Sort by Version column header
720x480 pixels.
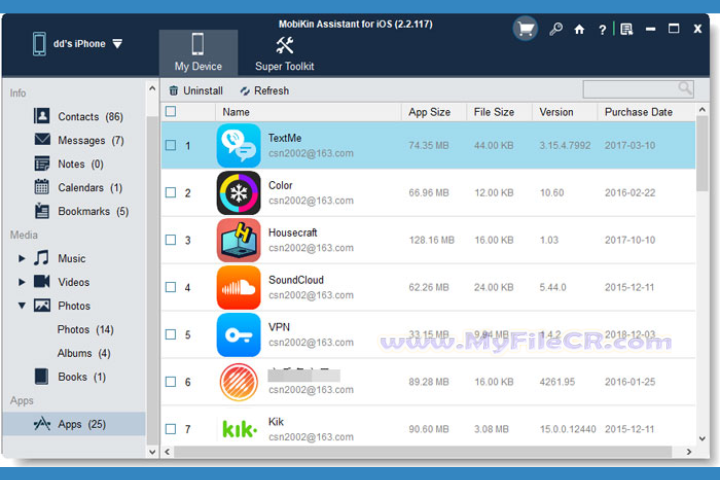click(x=564, y=112)
